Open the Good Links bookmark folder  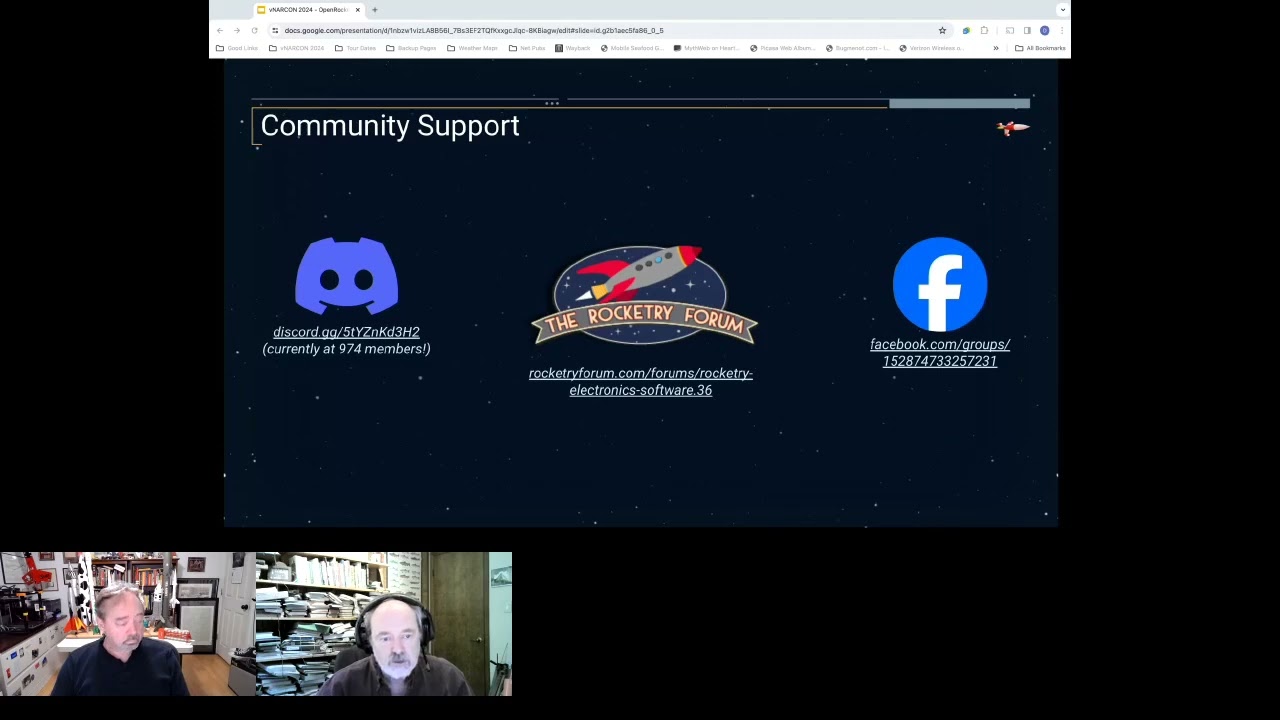point(237,48)
